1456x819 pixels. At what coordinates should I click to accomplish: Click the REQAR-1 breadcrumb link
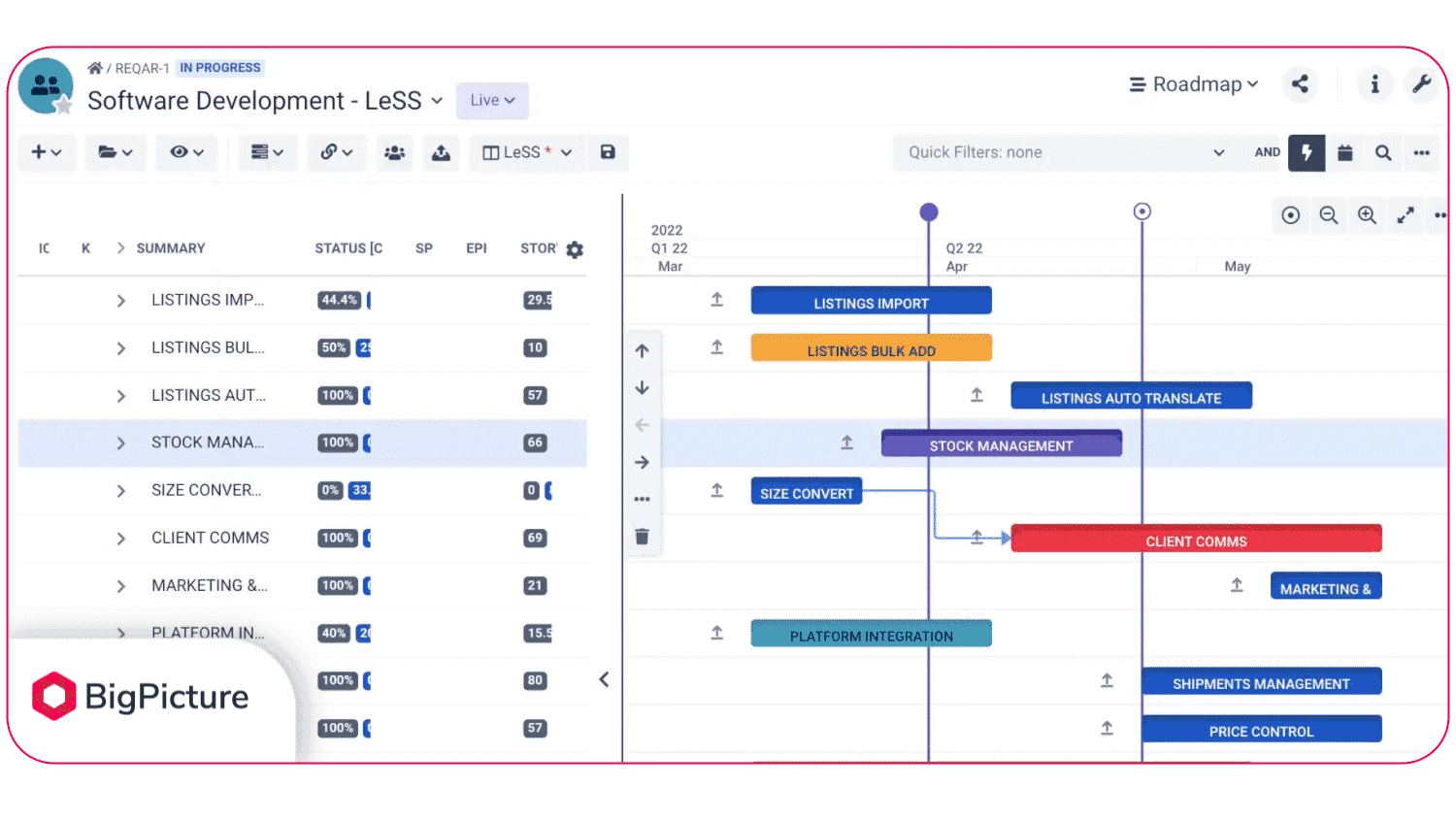click(x=140, y=68)
